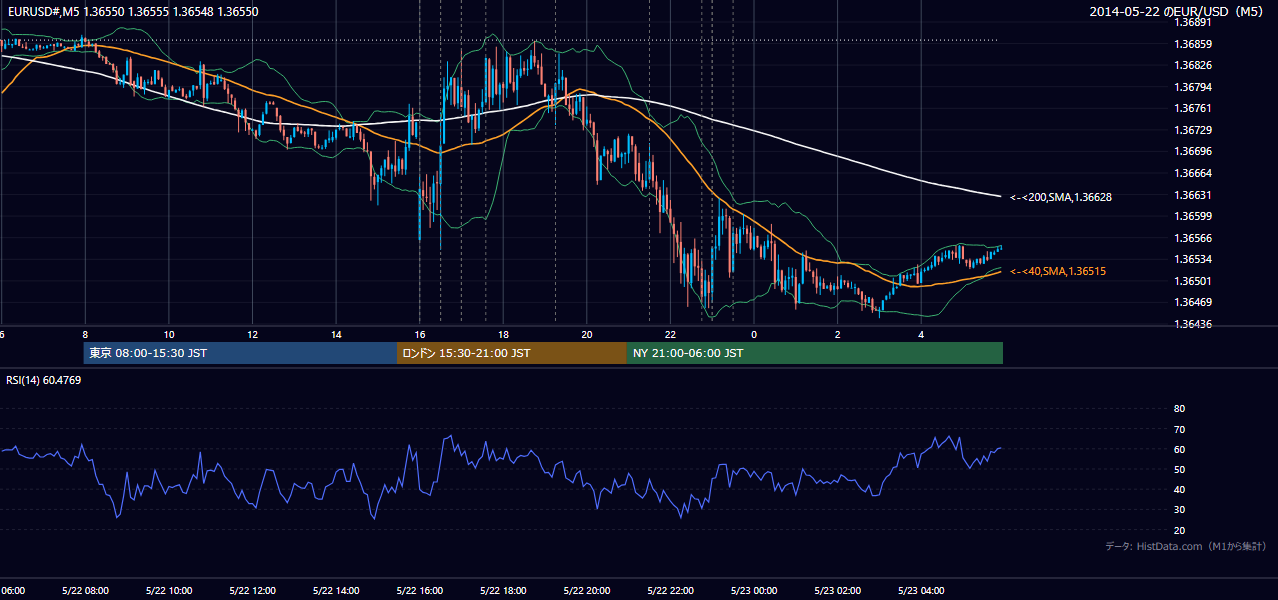Click the 1.36631 price axis label

[1192, 195]
